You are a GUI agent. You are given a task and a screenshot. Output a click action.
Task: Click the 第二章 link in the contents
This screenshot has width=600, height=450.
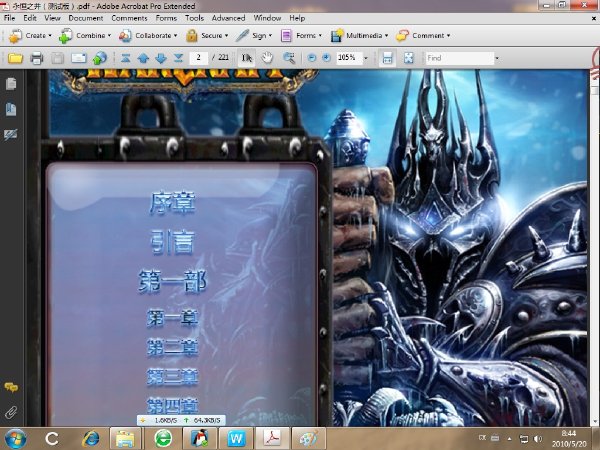click(x=173, y=347)
